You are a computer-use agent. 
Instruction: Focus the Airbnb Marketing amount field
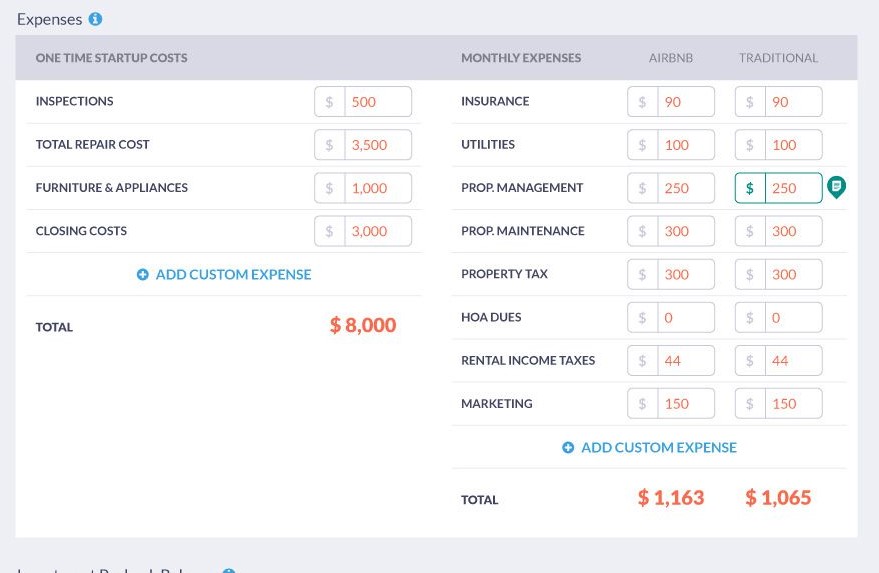[685, 404]
